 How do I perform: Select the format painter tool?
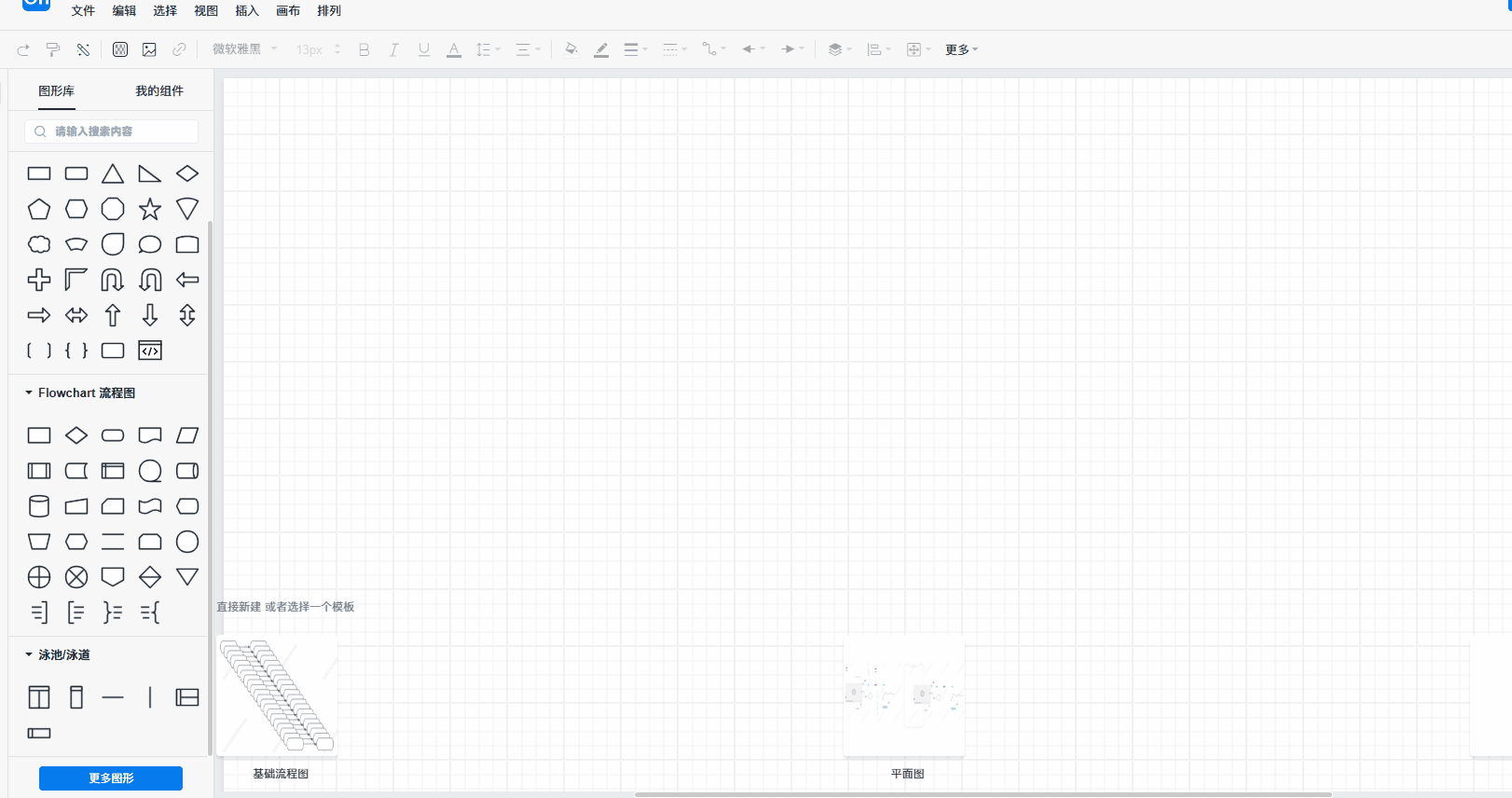pyautogui.click(x=53, y=49)
